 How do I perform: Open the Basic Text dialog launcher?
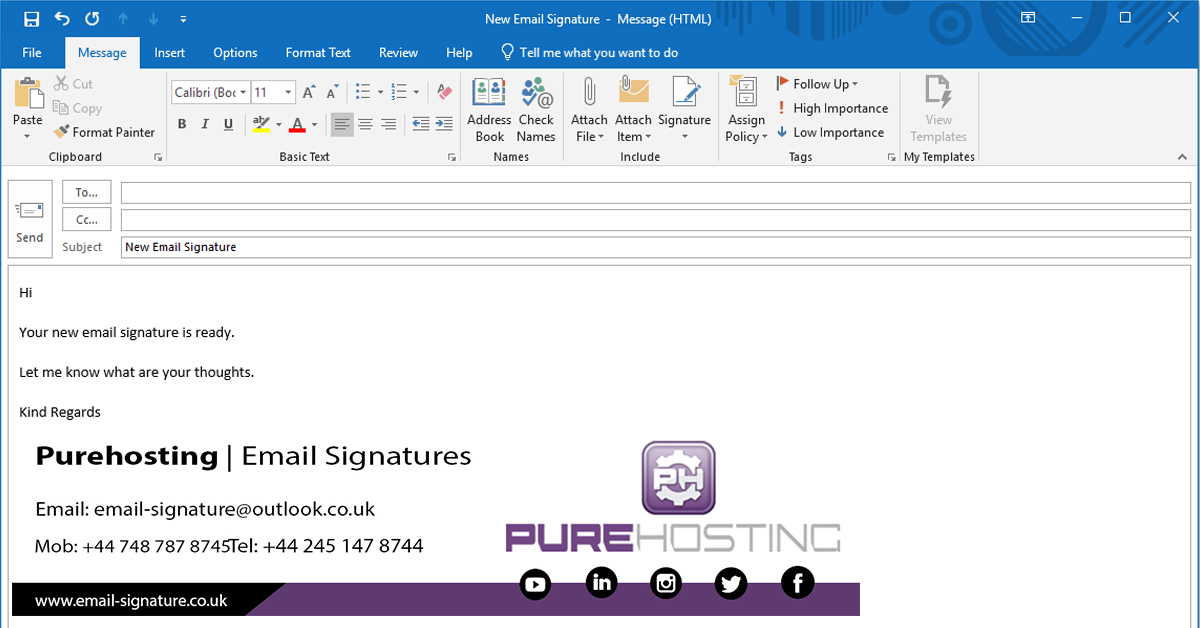(452, 157)
